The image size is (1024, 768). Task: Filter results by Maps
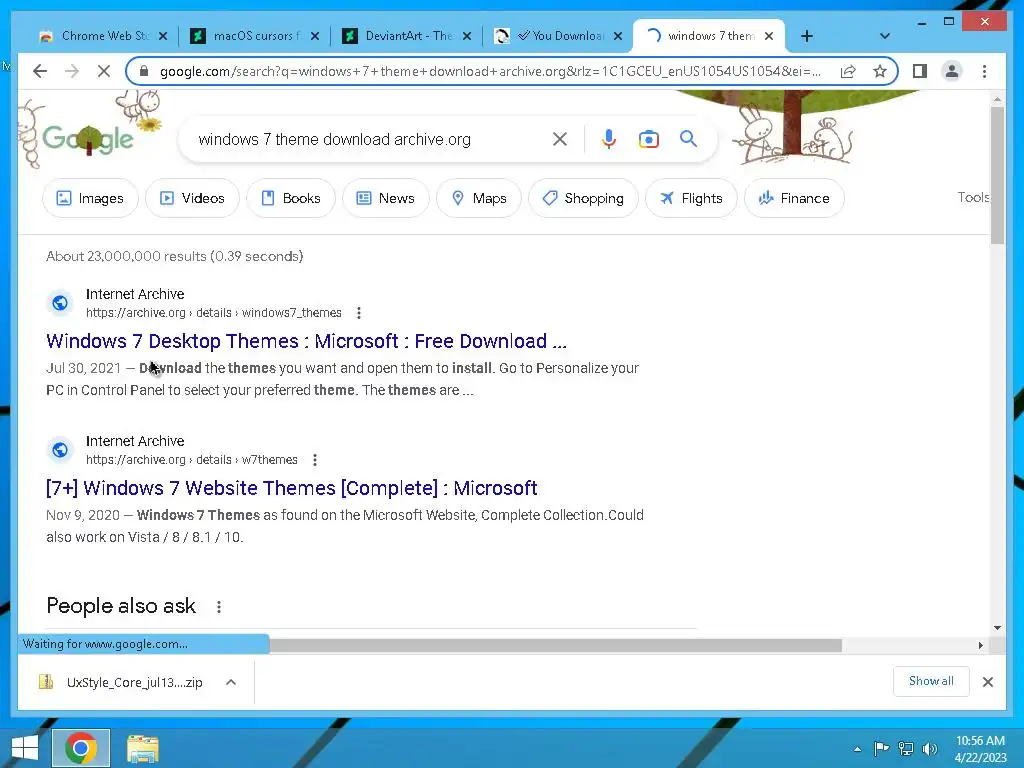tap(479, 198)
